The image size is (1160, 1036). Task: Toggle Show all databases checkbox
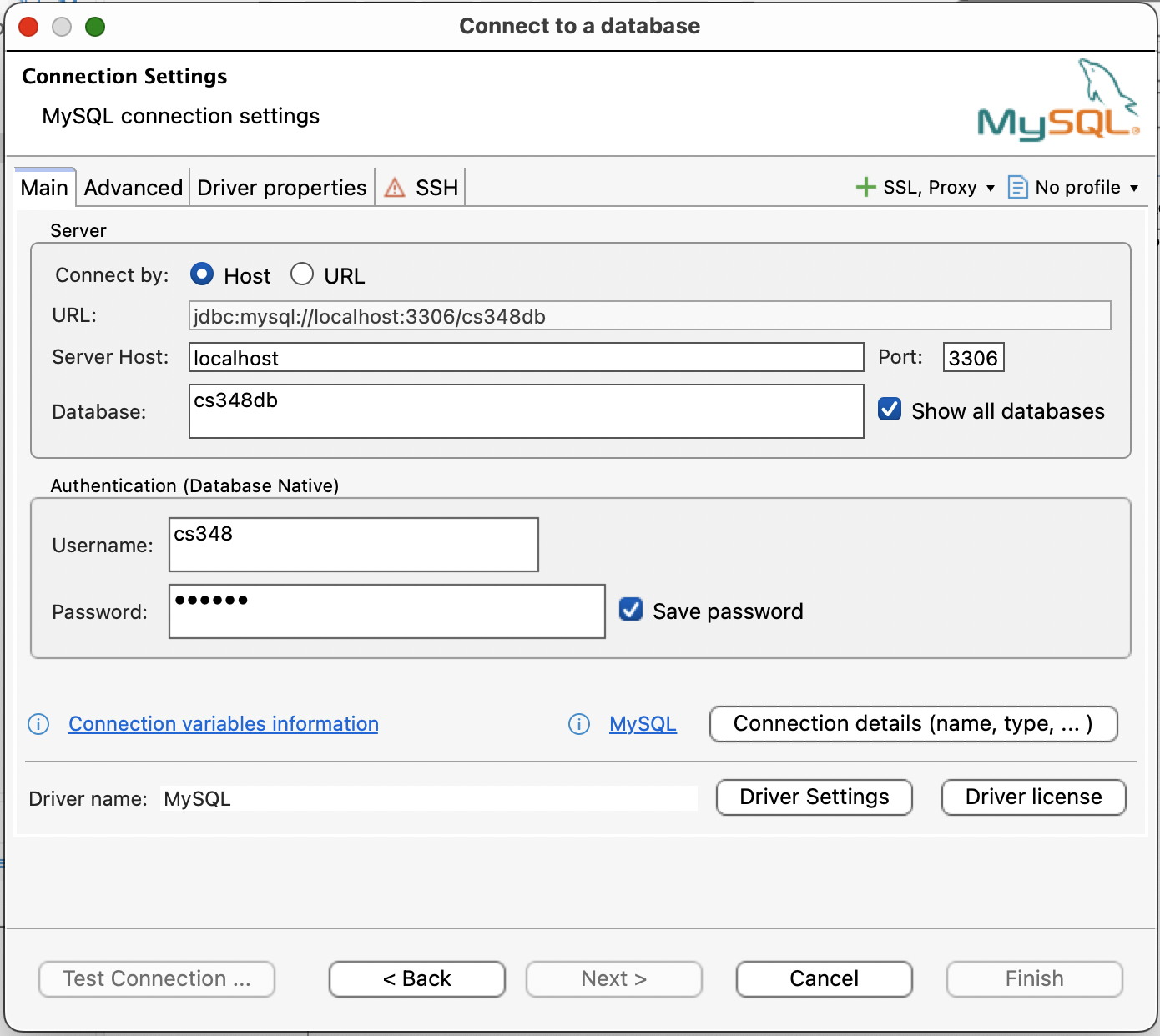[890, 410]
